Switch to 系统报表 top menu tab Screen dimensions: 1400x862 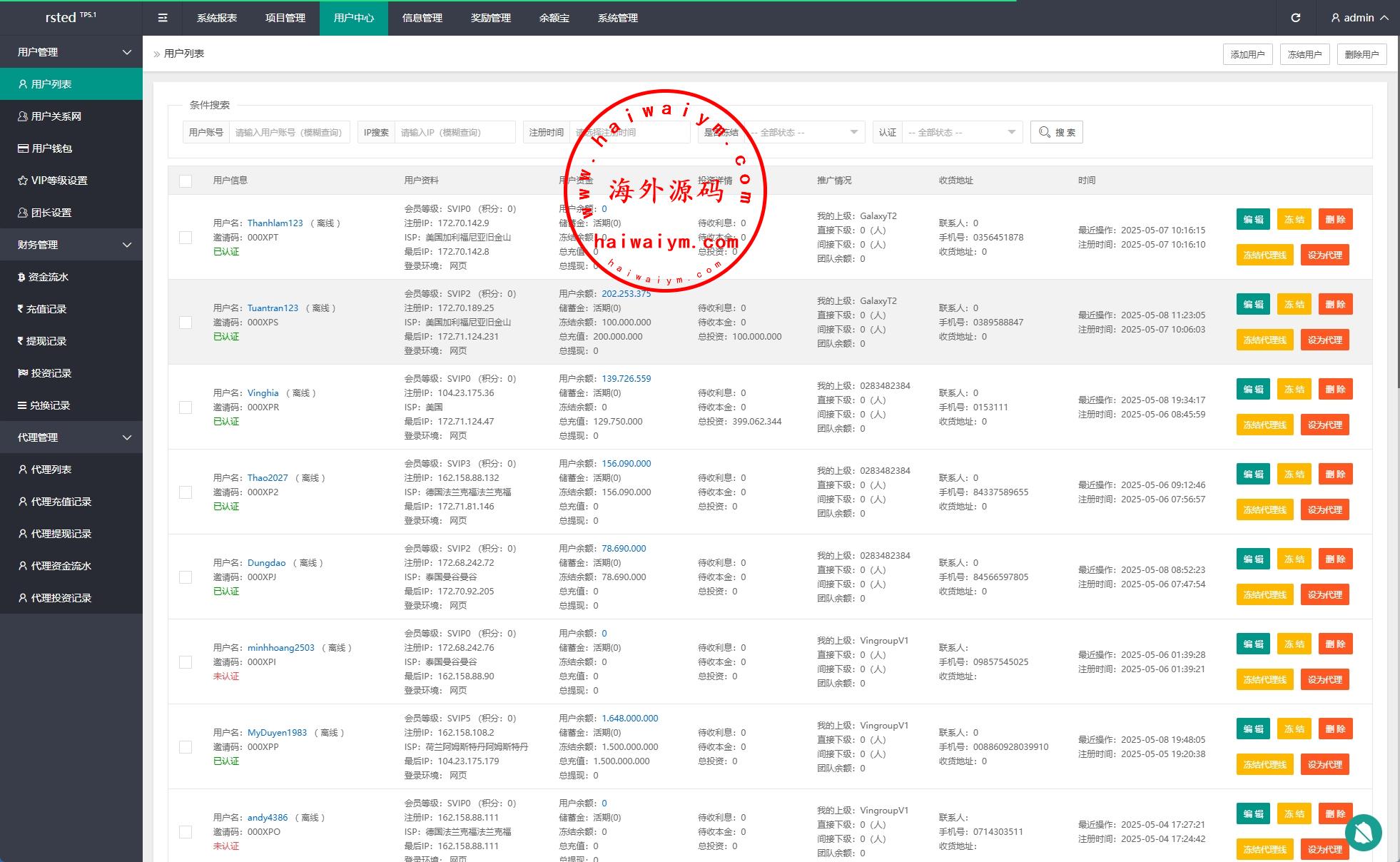coord(217,18)
